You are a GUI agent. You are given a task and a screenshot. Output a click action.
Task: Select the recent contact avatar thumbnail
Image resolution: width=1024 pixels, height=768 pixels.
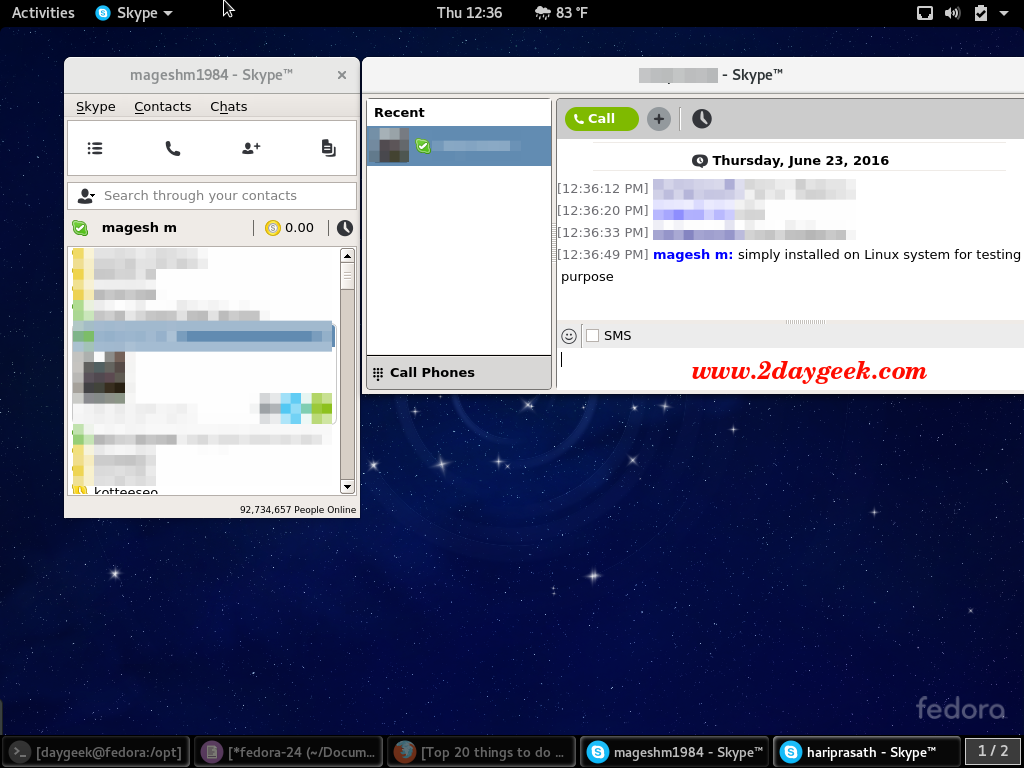point(389,146)
